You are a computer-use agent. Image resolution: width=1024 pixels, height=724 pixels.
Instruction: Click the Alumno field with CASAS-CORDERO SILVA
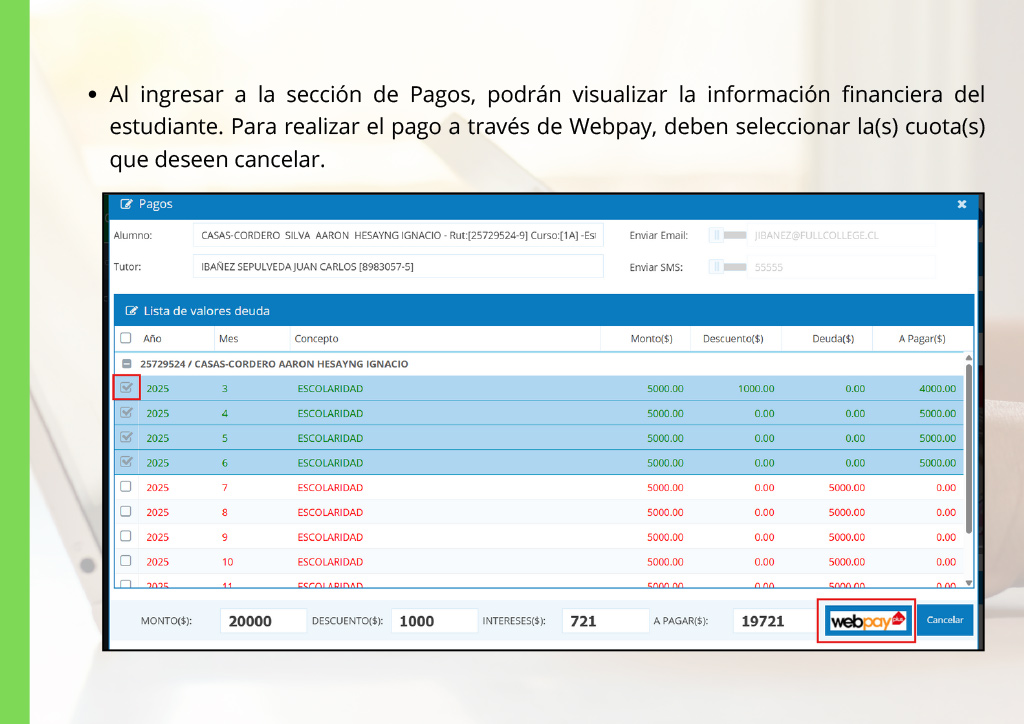pos(398,235)
